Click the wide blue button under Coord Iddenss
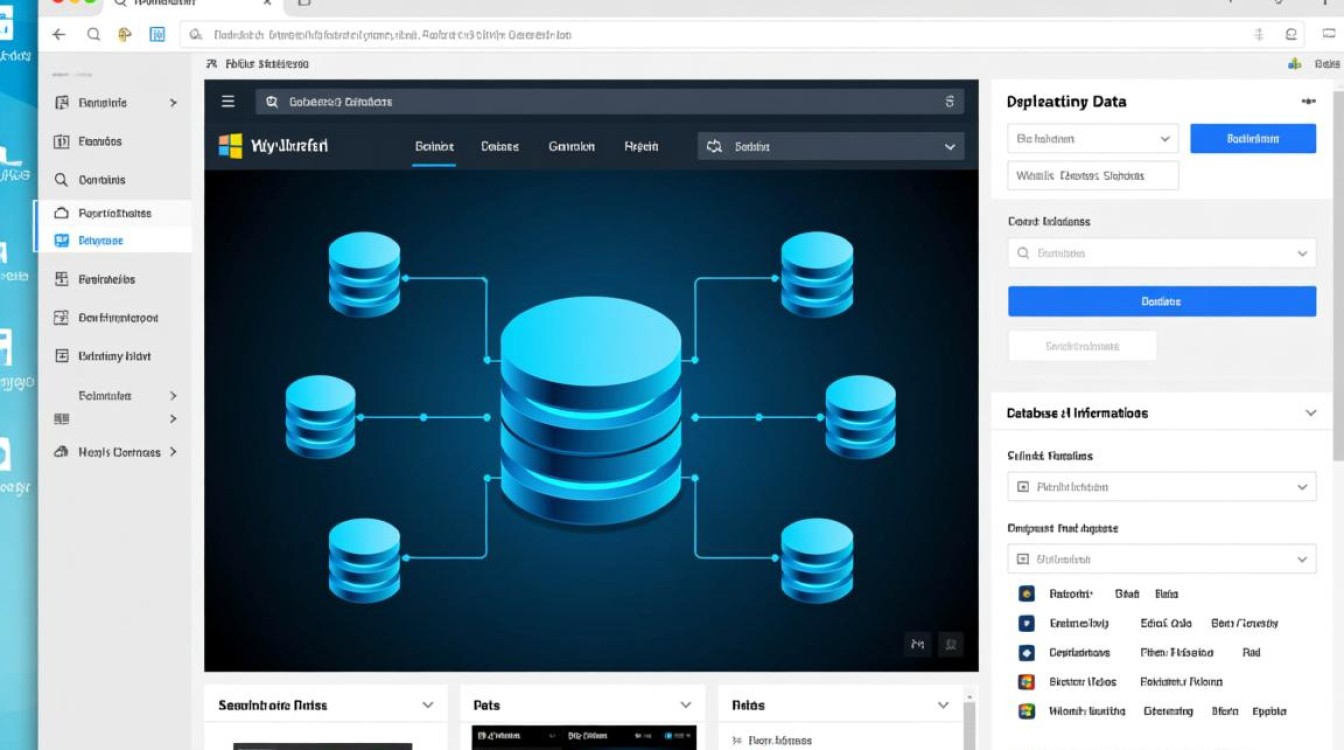Viewport: 1344px width, 750px height. click(1161, 301)
